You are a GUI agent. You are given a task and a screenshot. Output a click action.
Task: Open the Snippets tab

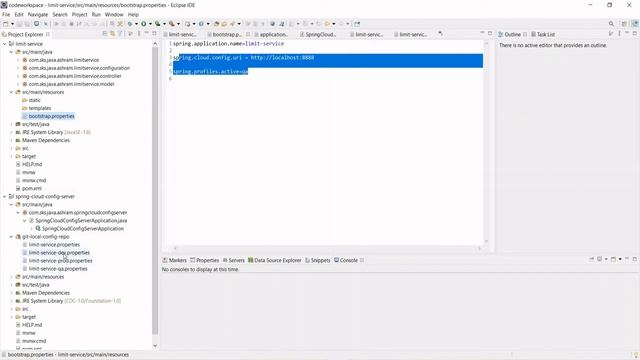coord(318,260)
